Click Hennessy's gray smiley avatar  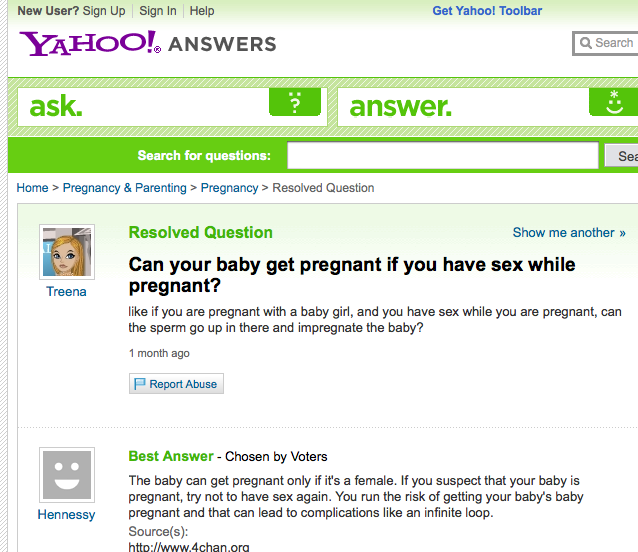67,475
